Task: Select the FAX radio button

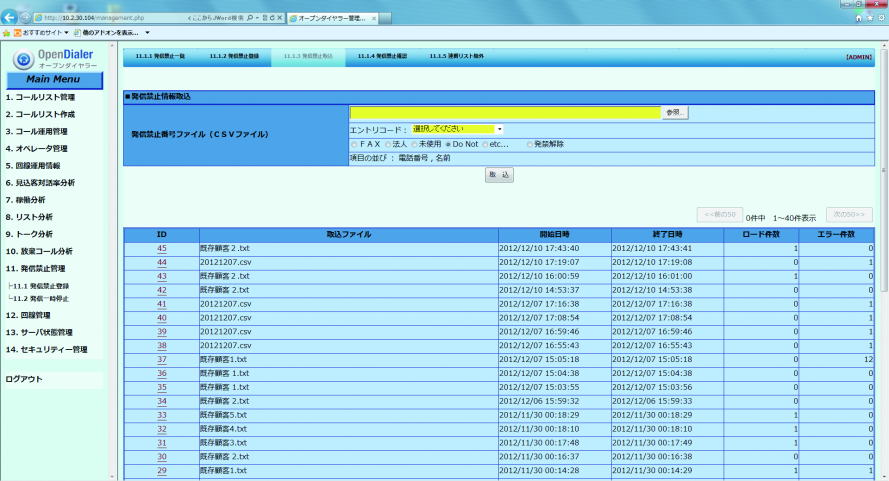Action: tap(354, 145)
